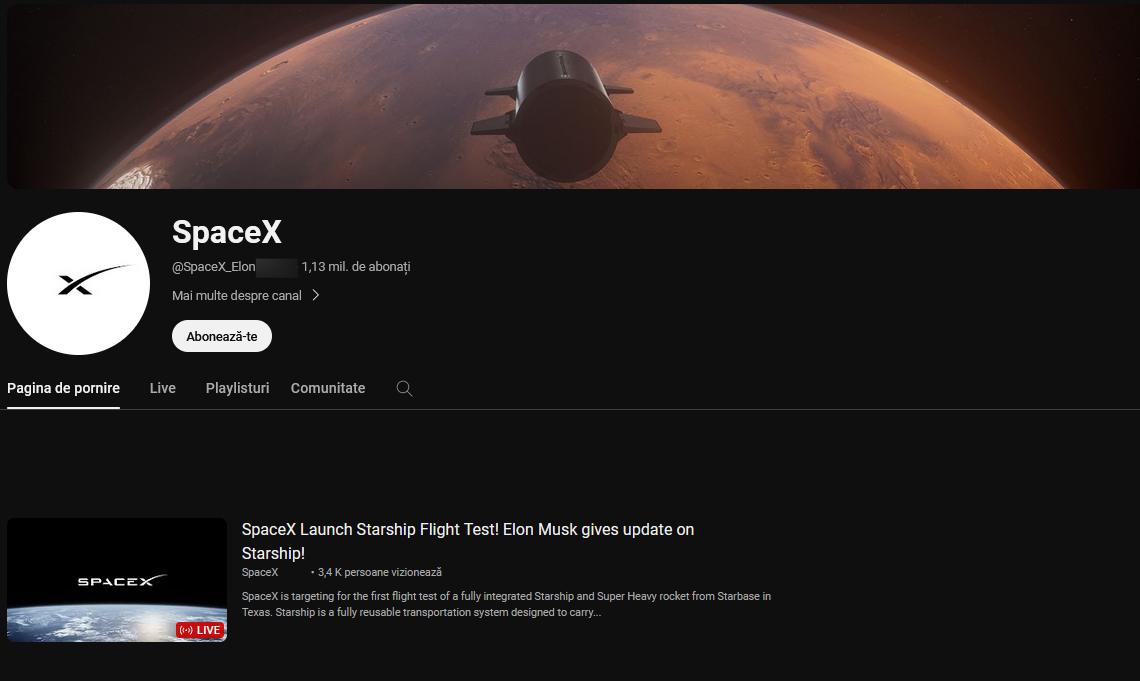This screenshot has height=681, width=1140.
Task: Expand the channel details chevron arrow
Action: [316, 295]
